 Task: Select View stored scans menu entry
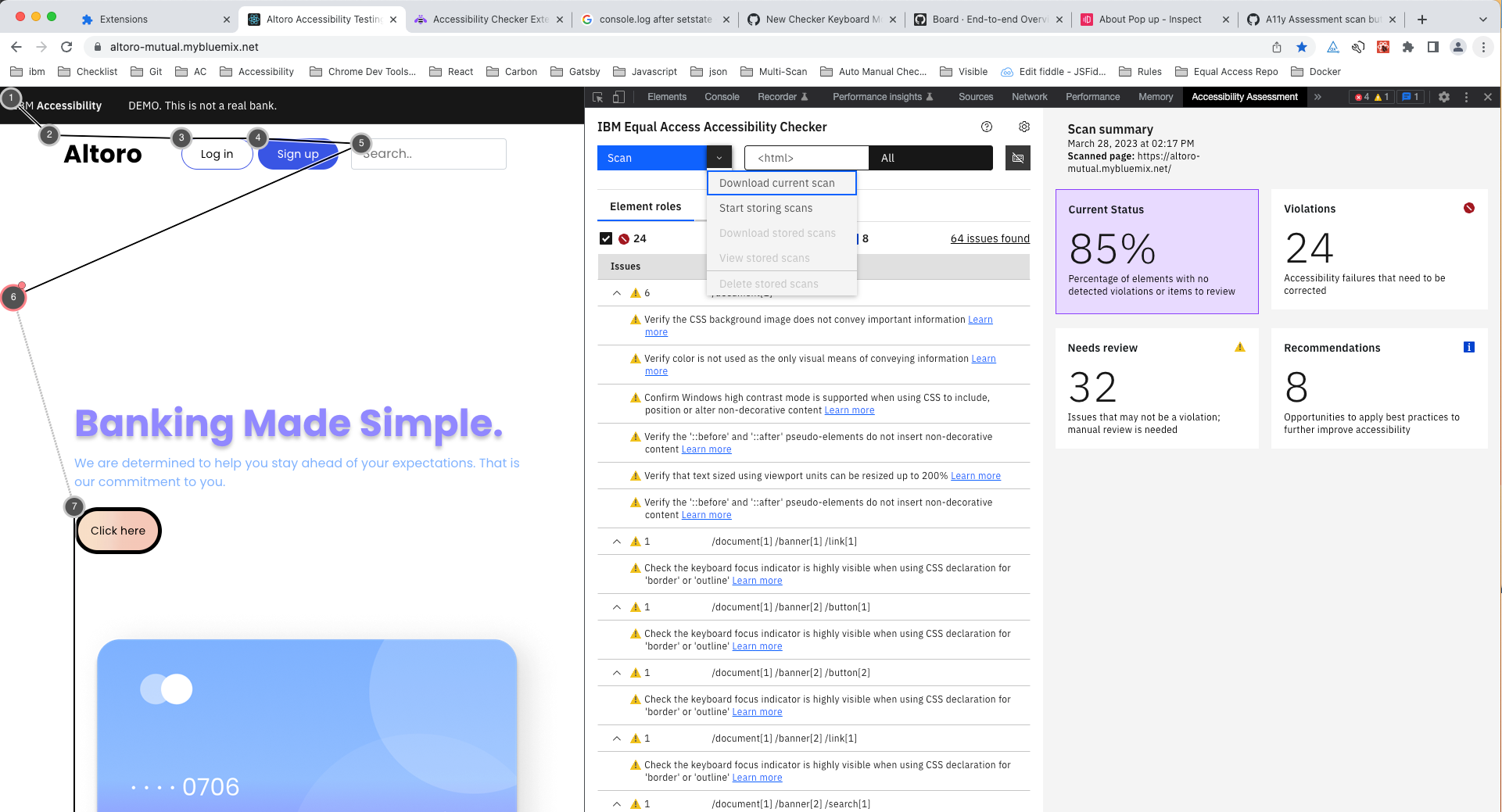coord(782,258)
